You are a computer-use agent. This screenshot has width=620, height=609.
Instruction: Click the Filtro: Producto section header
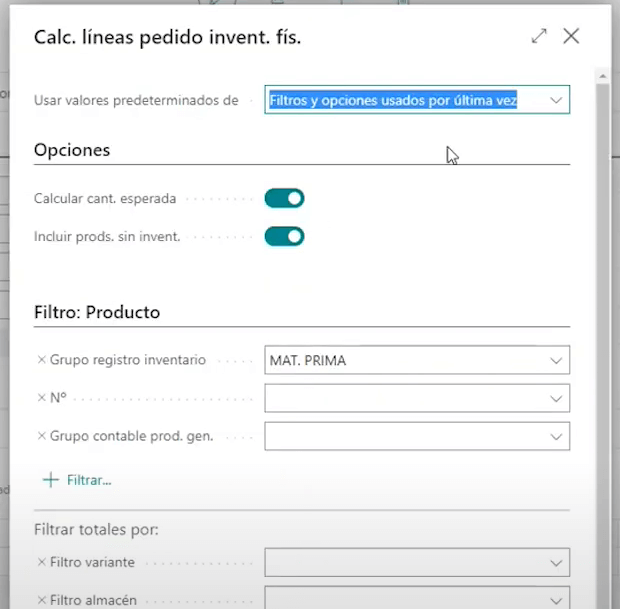97,312
